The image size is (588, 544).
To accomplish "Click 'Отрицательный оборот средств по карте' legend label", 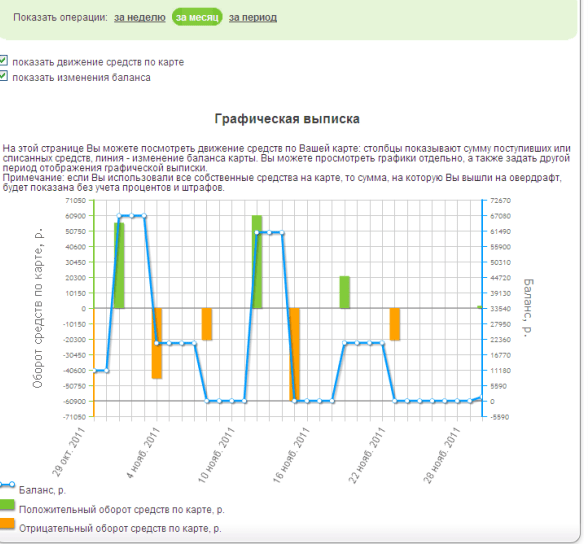I will (120, 529).
